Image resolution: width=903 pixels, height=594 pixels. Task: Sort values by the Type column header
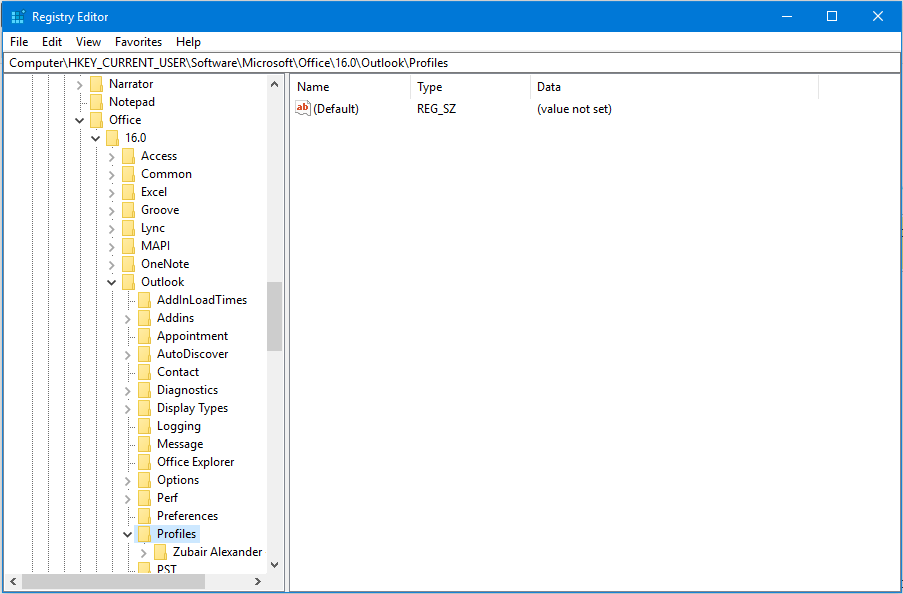[x=470, y=87]
